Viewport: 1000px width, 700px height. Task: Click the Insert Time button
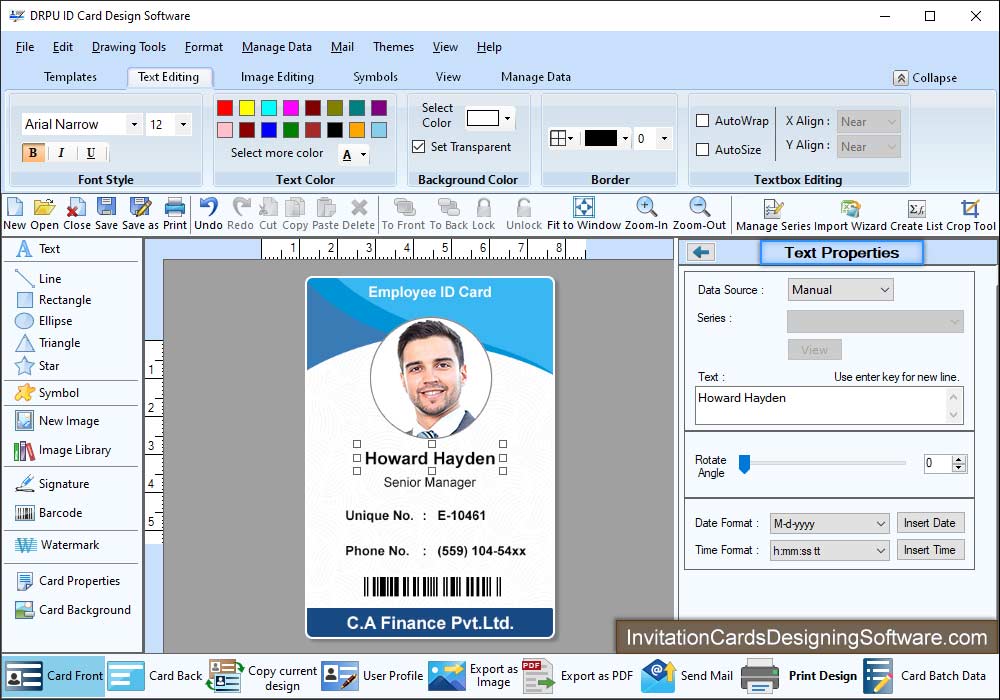click(x=930, y=550)
